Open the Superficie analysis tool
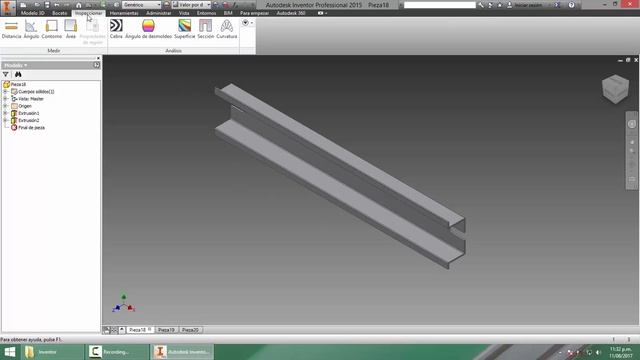 (184, 29)
